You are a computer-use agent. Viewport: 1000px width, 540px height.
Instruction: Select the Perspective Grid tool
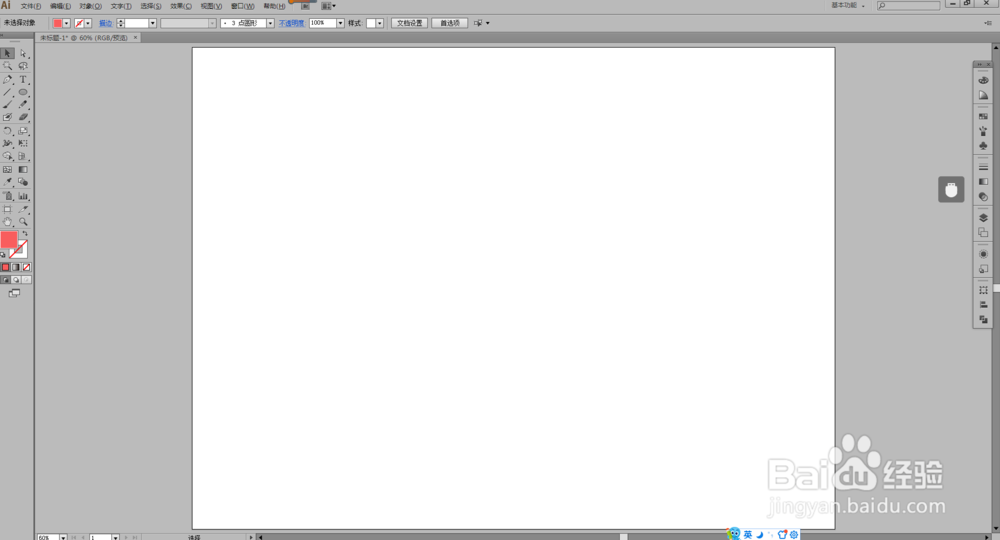click(x=23, y=156)
